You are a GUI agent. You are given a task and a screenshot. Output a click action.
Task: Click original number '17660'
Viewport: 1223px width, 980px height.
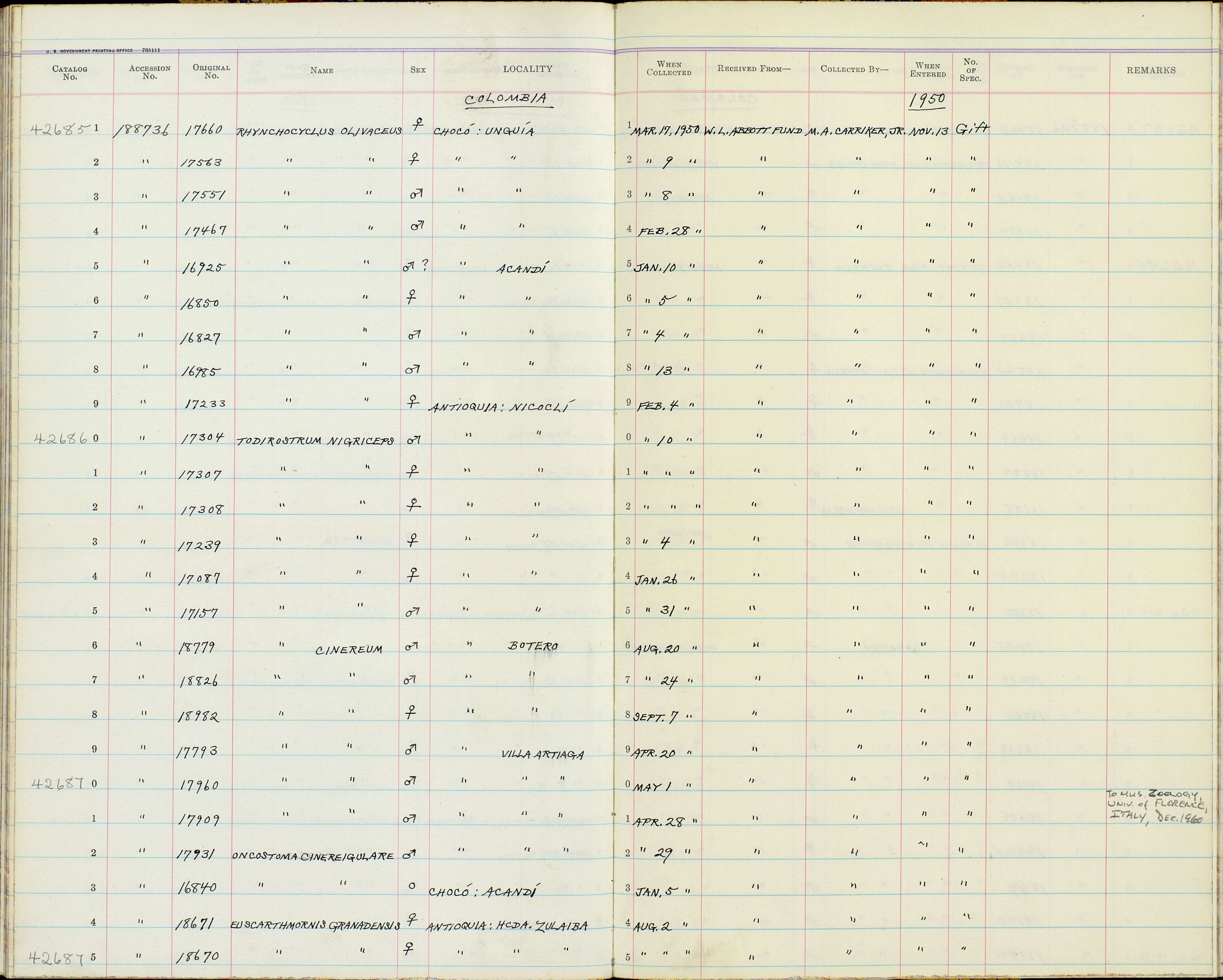pyautogui.click(x=205, y=130)
